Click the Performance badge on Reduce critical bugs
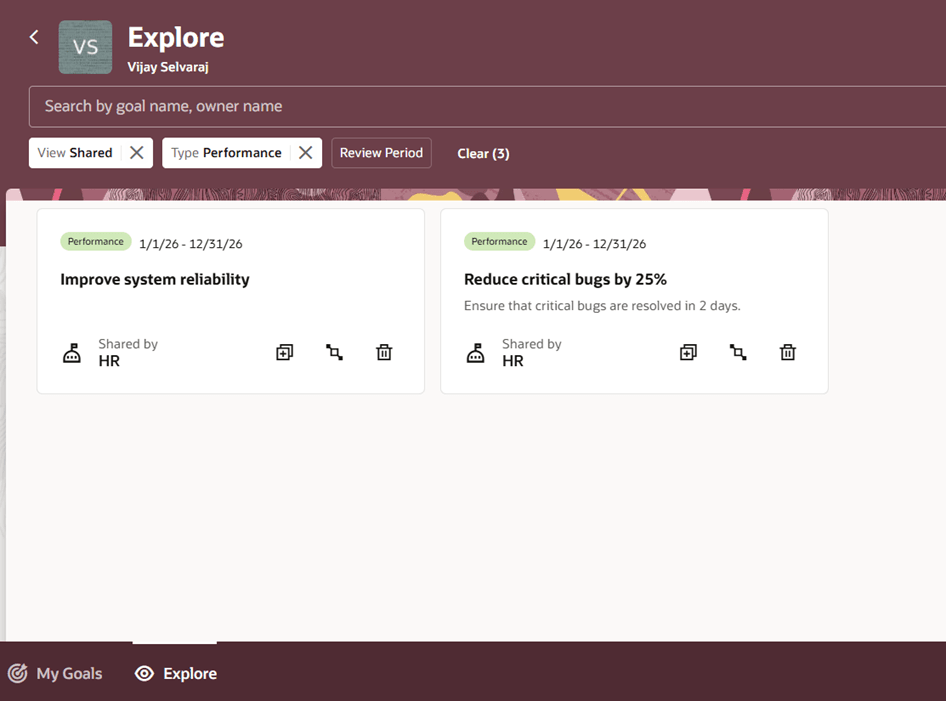This screenshot has width=946, height=701. point(500,241)
